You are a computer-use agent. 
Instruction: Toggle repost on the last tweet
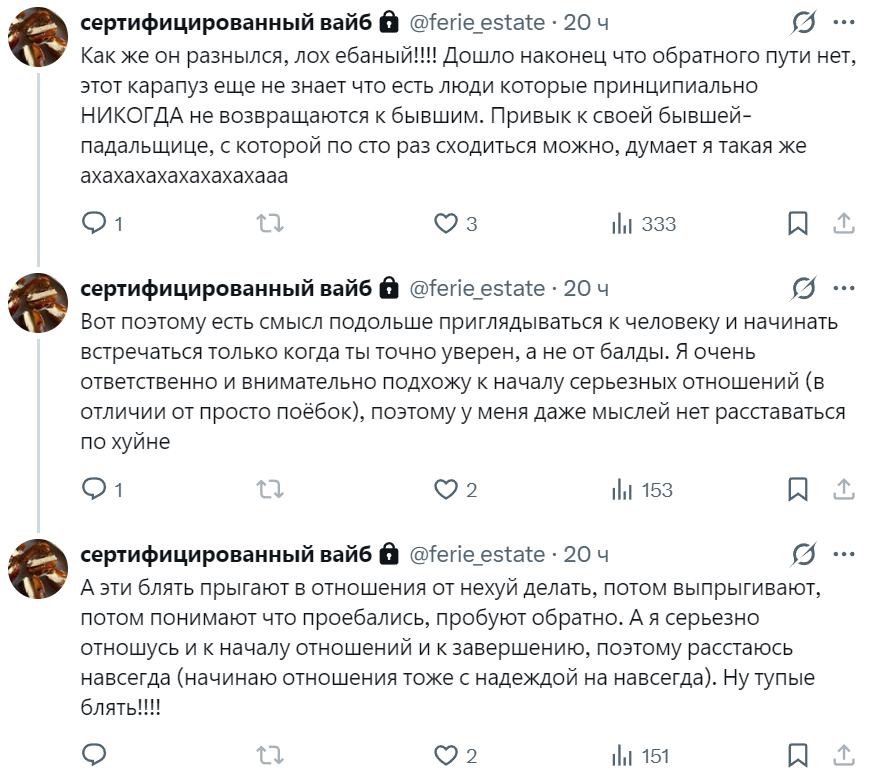pyautogui.click(x=270, y=756)
